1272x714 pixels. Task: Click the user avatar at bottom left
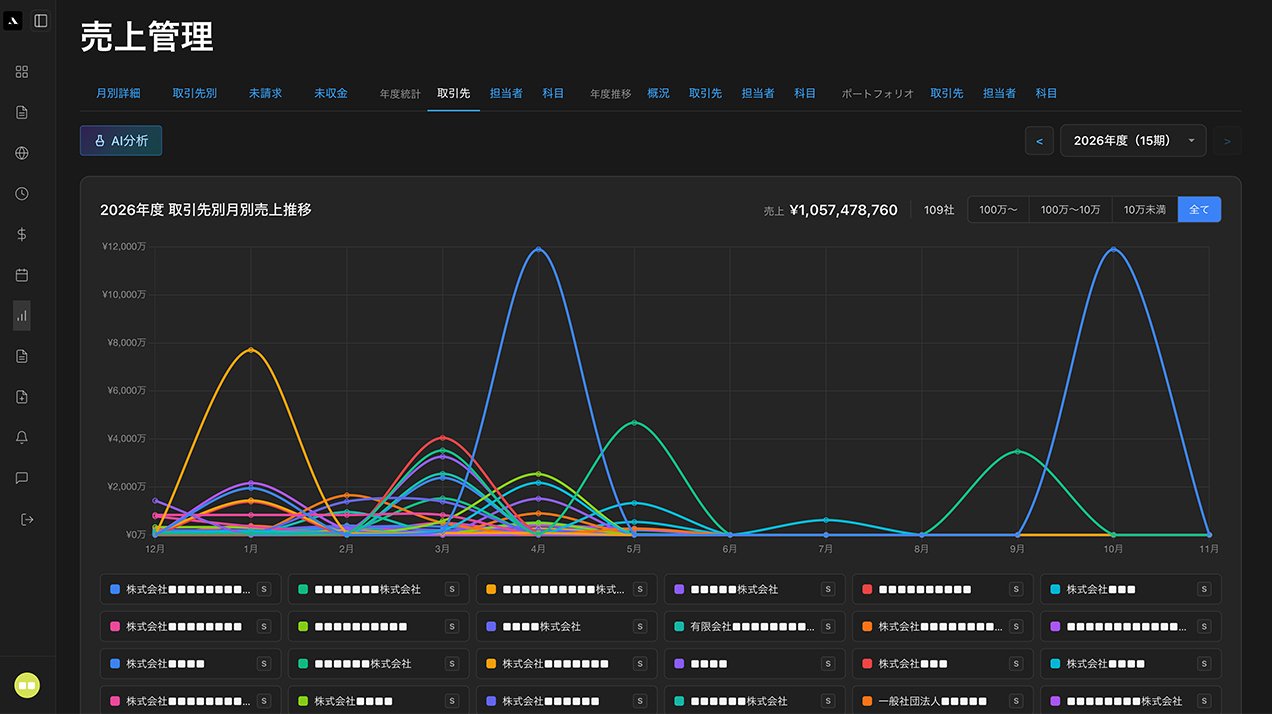click(27, 685)
